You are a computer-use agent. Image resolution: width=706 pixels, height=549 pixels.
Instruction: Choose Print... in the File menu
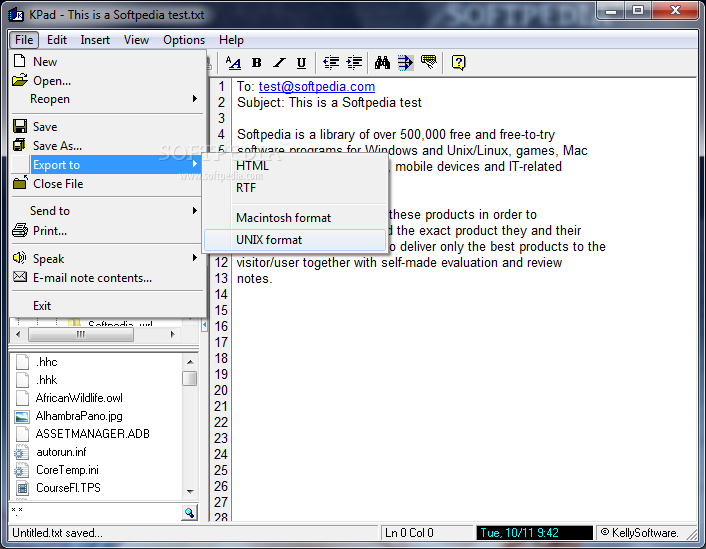pos(107,231)
